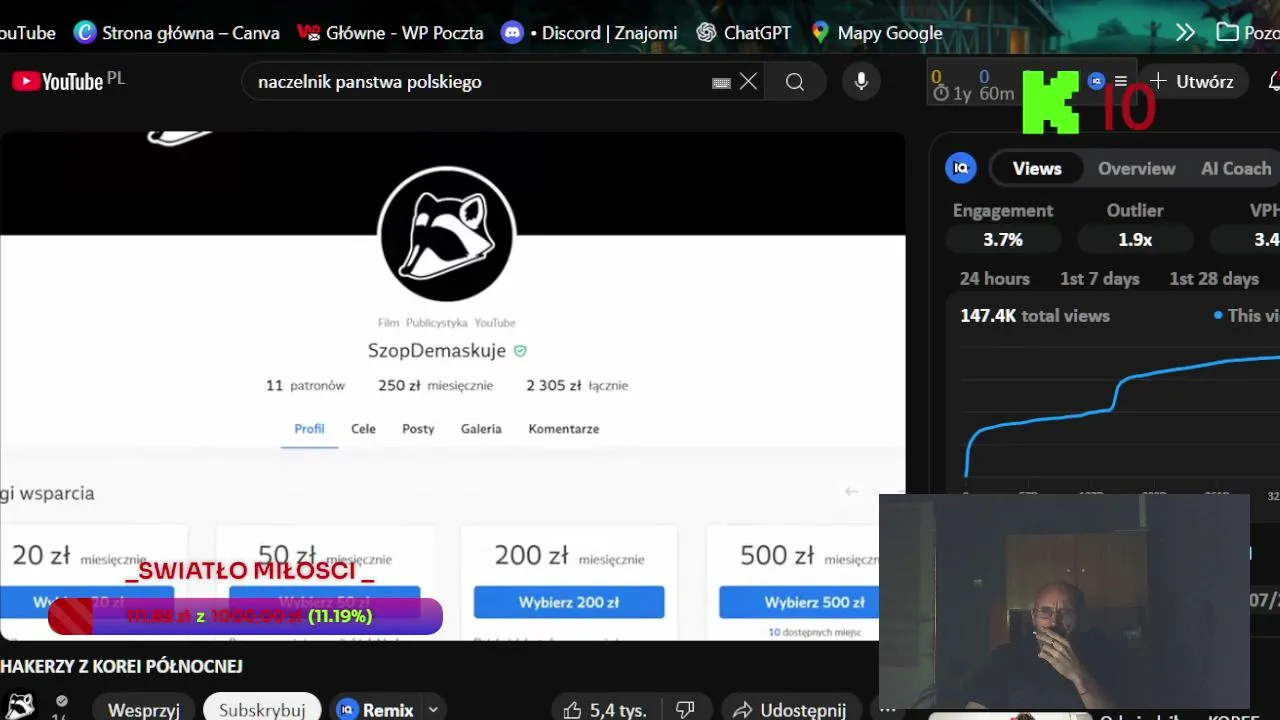
Task: Open the on-screen keyboard icon in search
Action: [721, 83]
